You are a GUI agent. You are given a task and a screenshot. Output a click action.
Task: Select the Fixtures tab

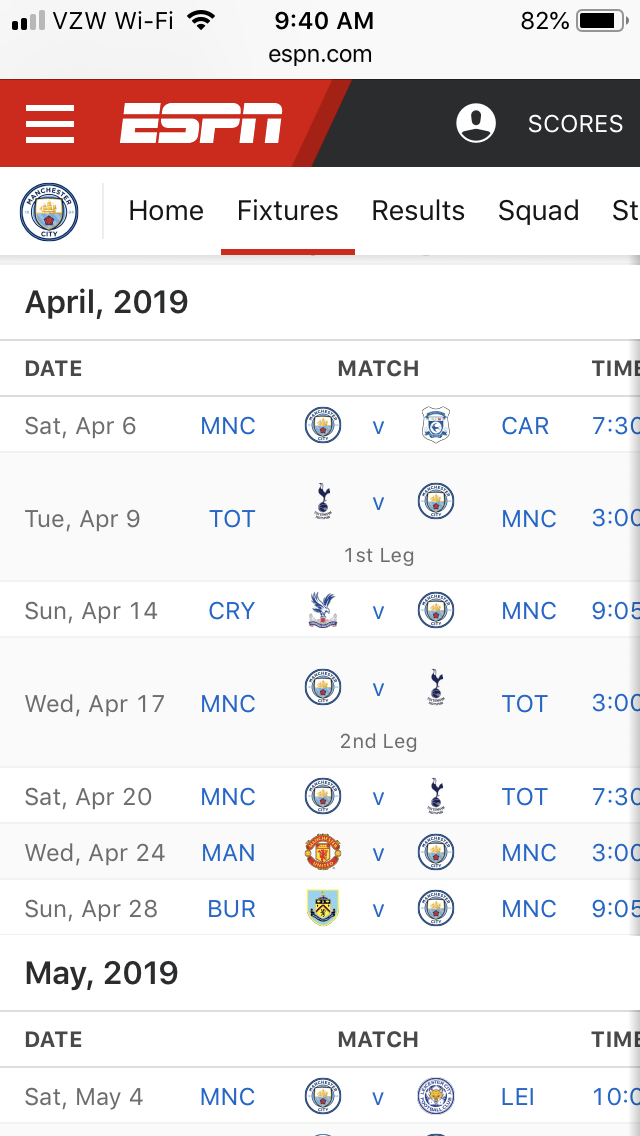click(x=288, y=211)
